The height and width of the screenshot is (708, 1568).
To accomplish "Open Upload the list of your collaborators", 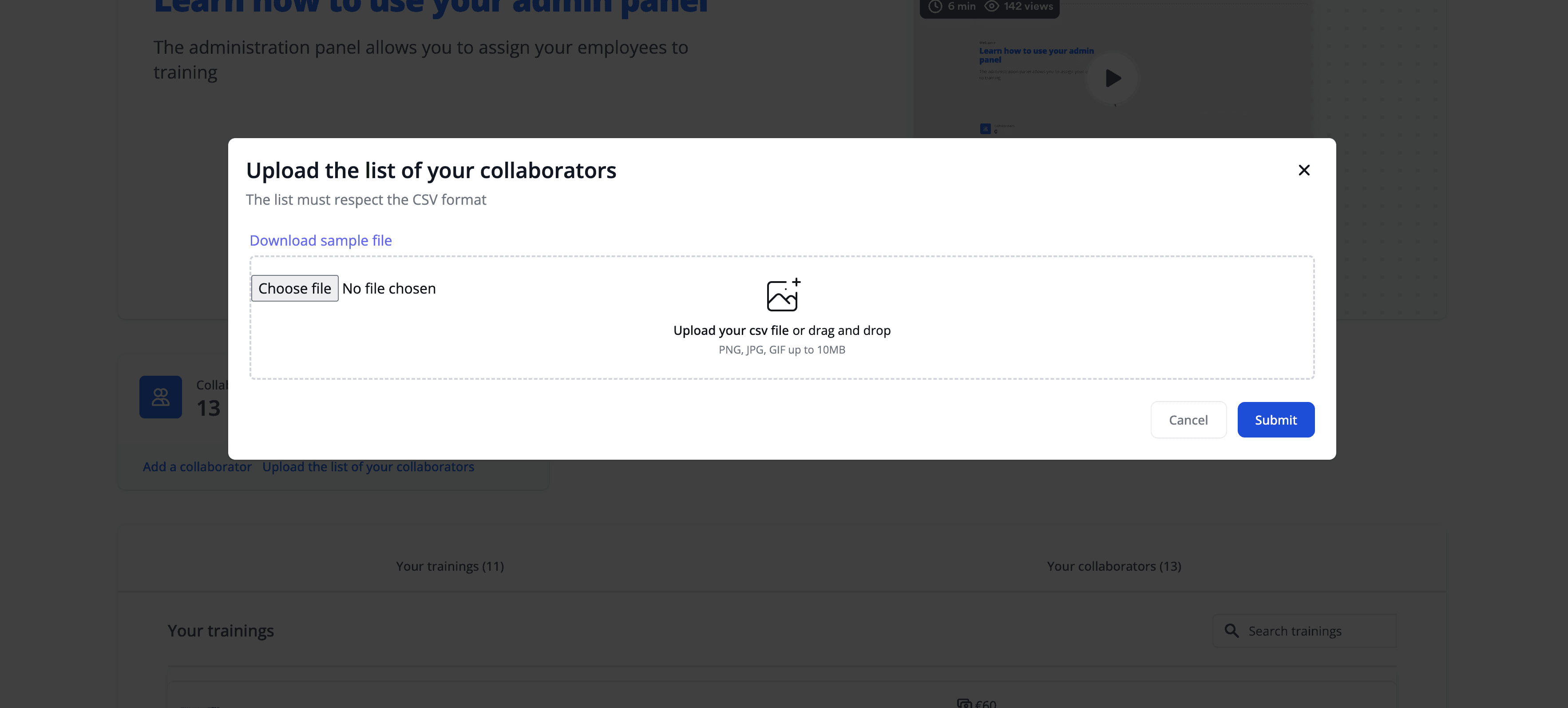I will 368,466.
